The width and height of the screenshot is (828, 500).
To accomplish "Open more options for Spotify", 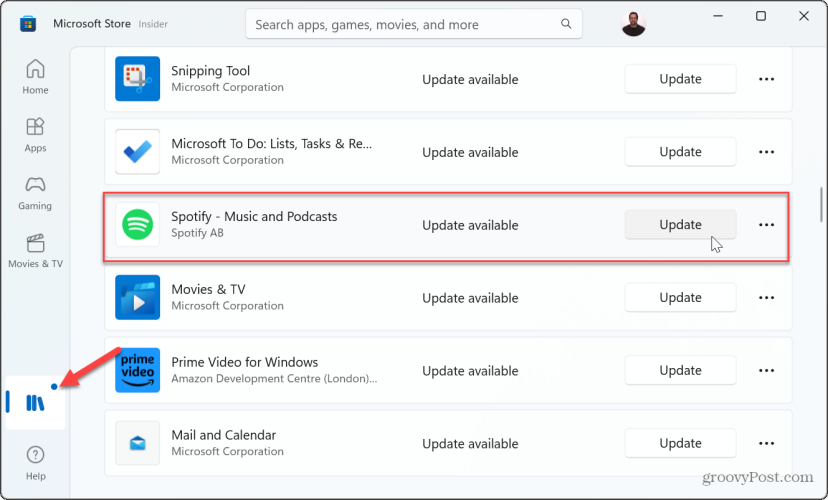I will coord(766,225).
